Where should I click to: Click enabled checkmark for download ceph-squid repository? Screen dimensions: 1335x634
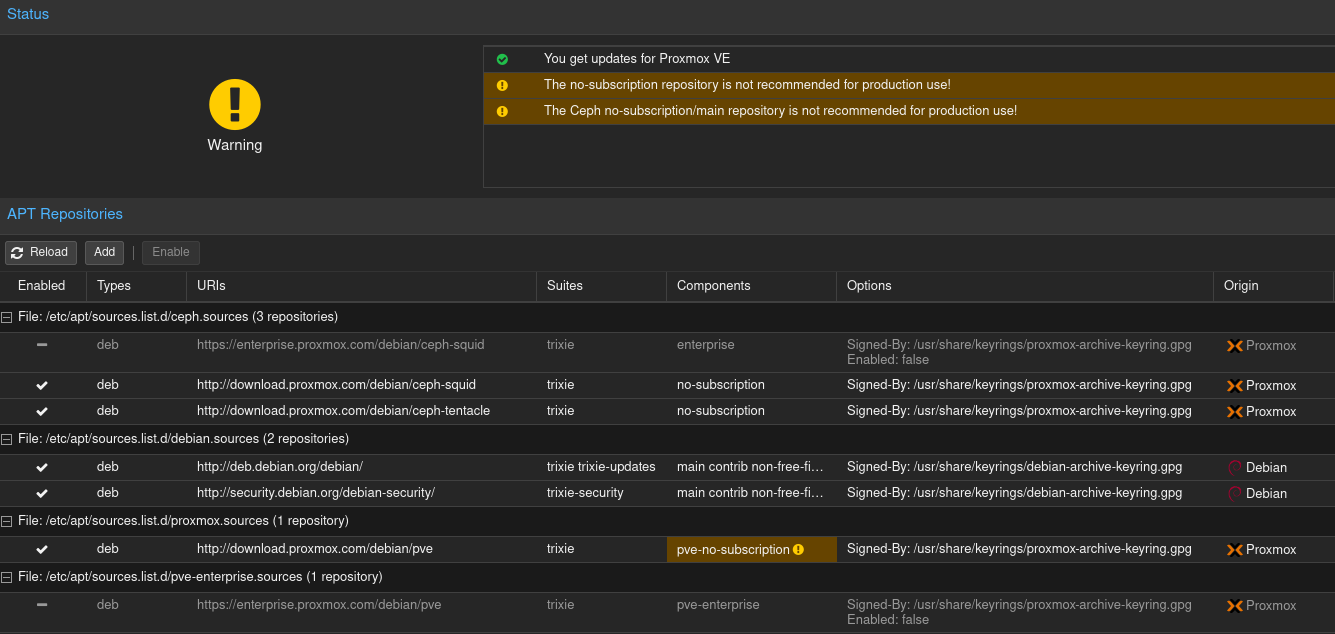42,385
